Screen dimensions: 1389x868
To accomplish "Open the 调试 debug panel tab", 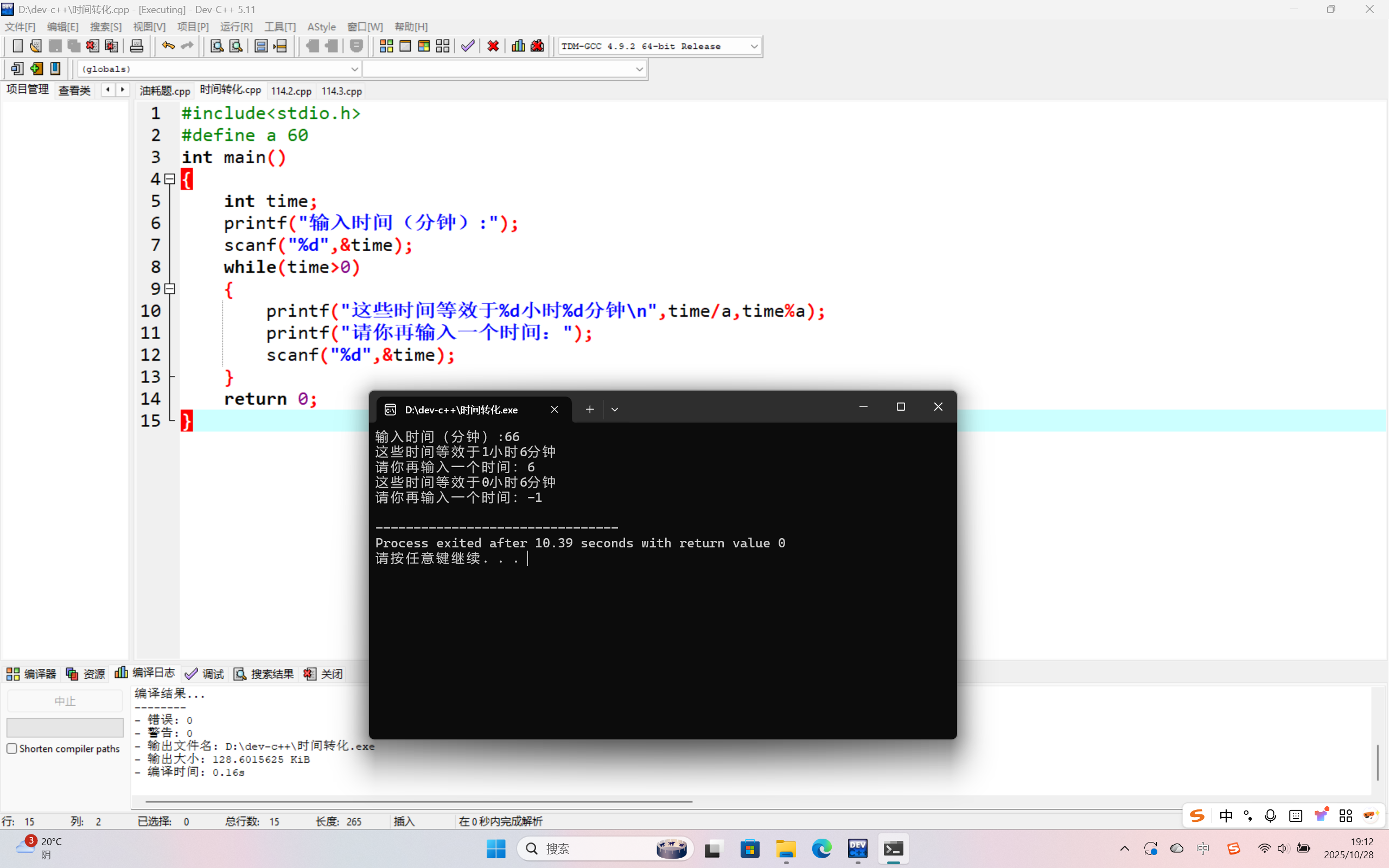I will tap(205, 673).
